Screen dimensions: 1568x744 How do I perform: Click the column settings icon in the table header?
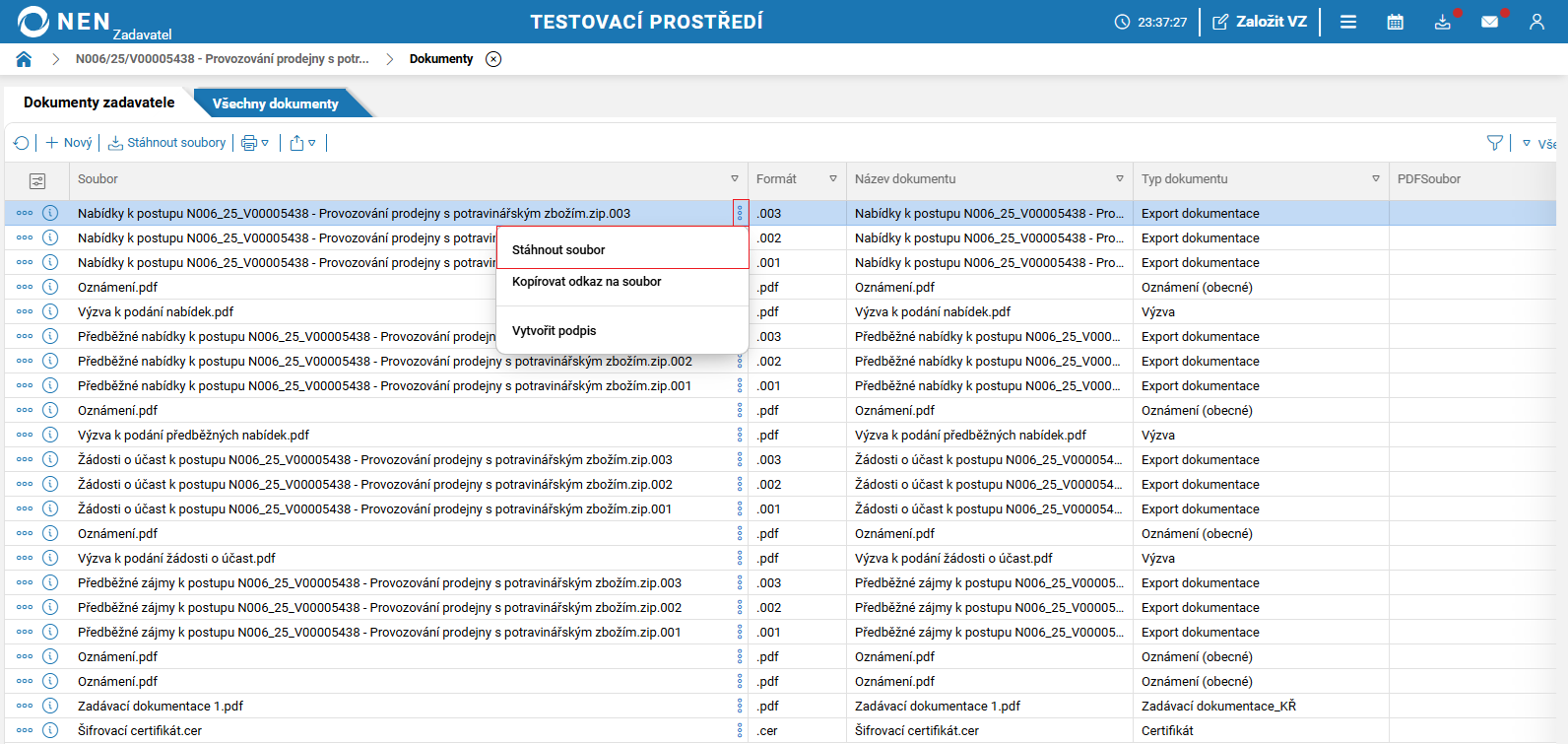(x=37, y=180)
